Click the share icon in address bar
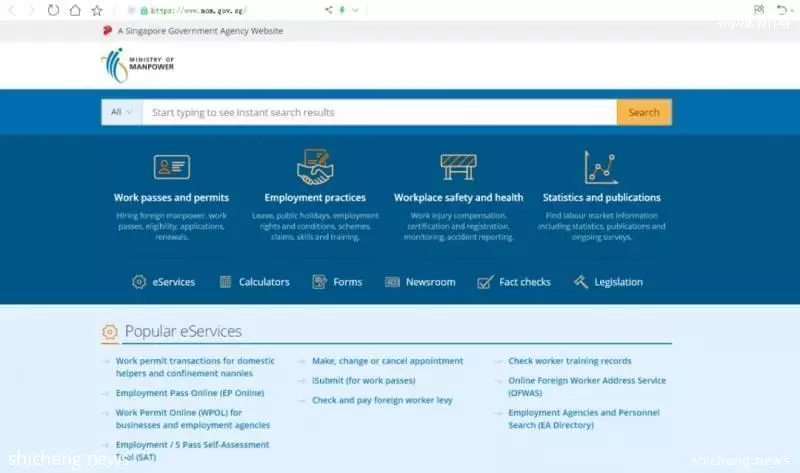Image resolution: width=800 pixels, height=473 pixels. 329,10
